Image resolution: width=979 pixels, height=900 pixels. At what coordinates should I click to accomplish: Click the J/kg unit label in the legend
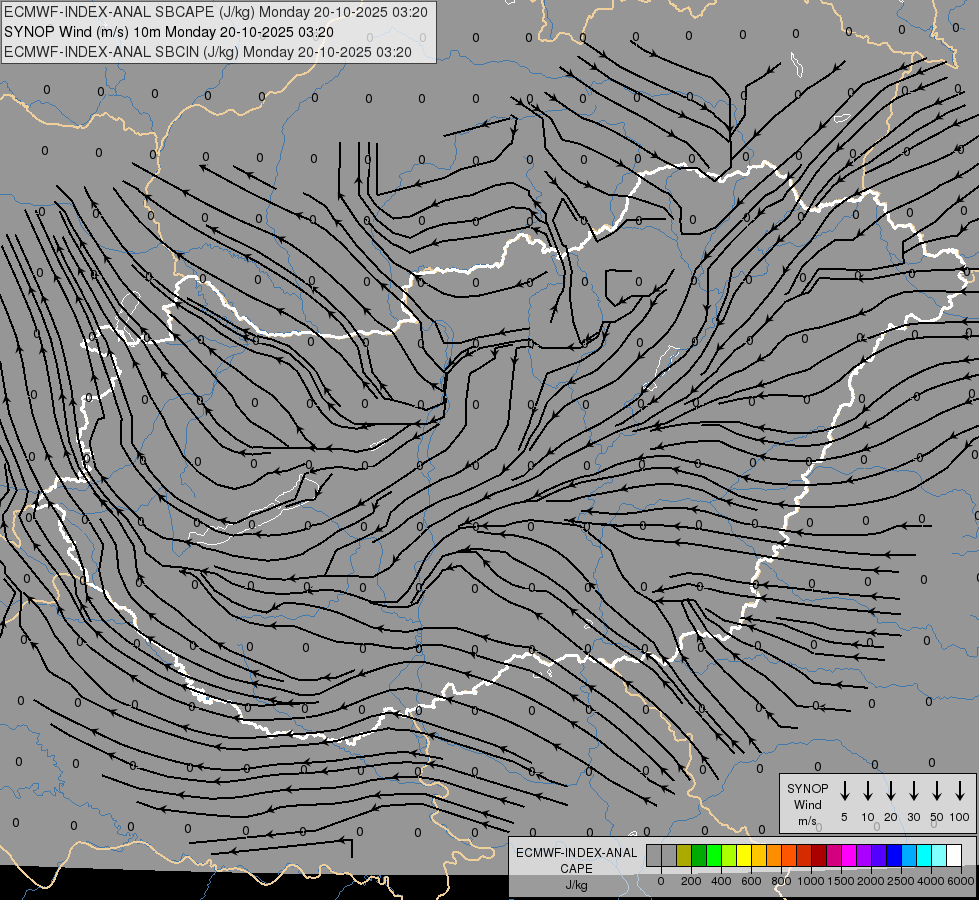[x=576, y=885]
